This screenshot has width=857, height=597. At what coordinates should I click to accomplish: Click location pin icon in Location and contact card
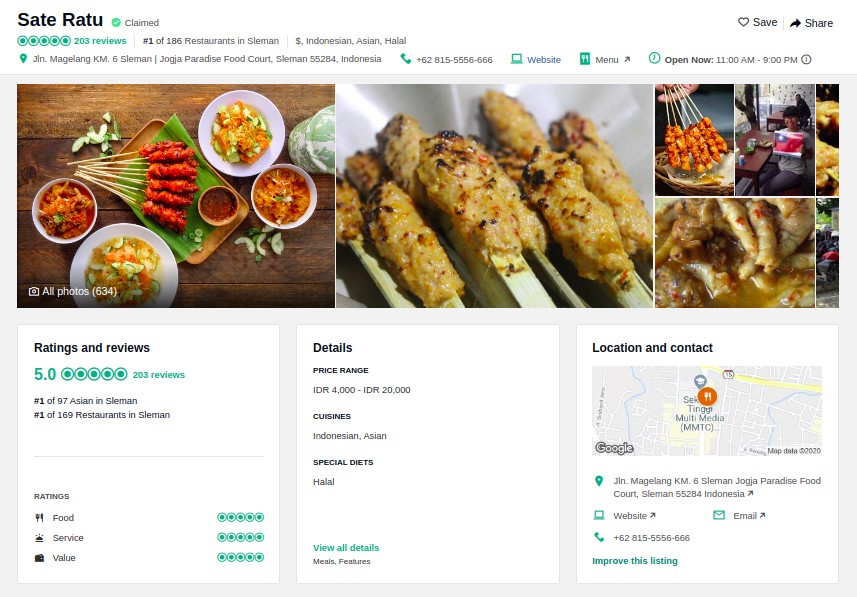click(x=599, y=481)
